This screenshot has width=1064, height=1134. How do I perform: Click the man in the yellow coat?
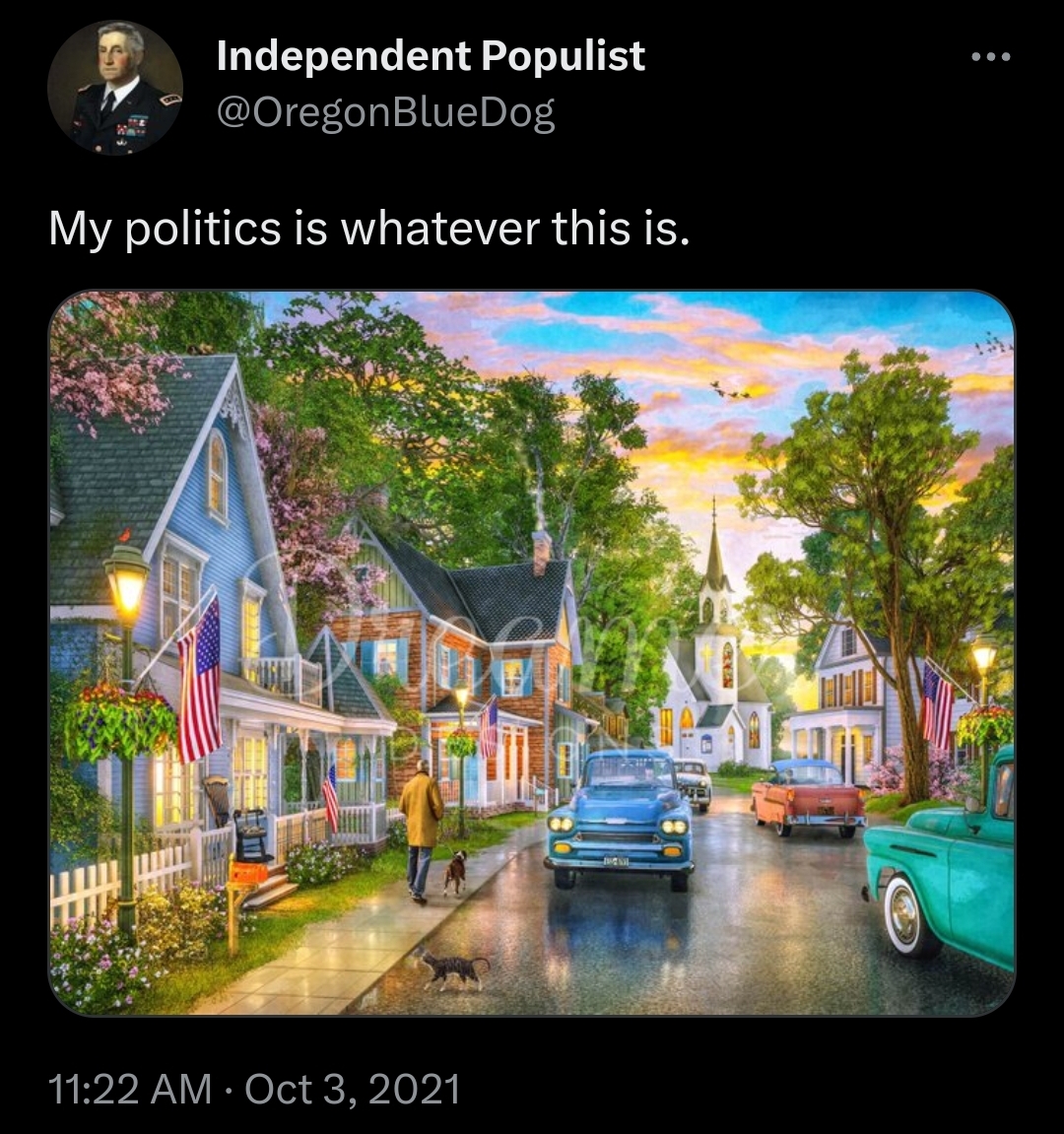click(x=421, y=830)
